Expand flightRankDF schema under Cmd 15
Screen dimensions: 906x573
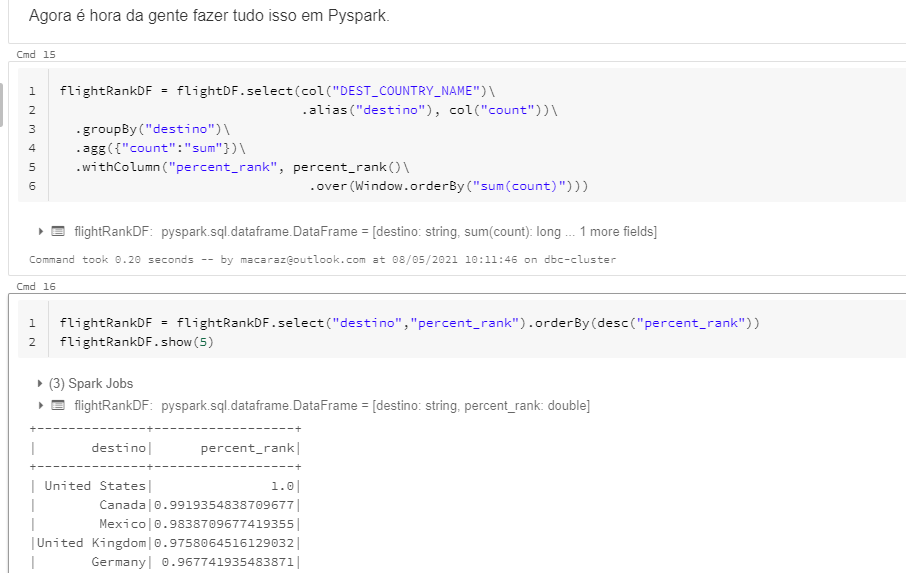tap(41, 232)
